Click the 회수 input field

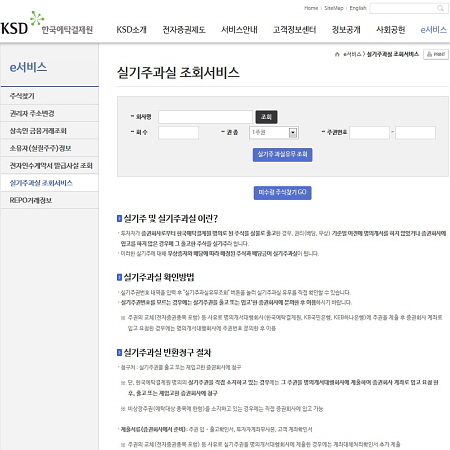click(178, 133)
